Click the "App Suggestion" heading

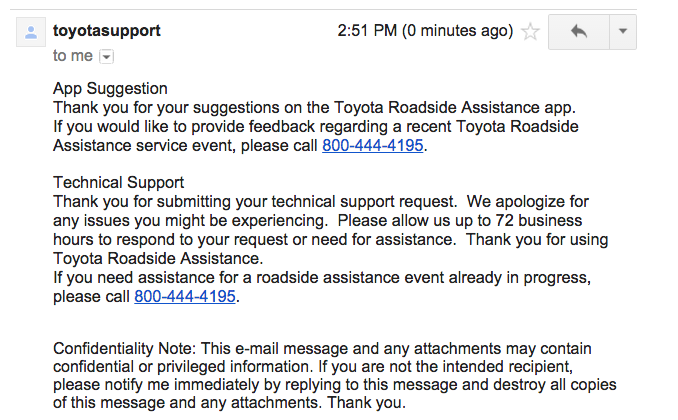pos(110,88)
